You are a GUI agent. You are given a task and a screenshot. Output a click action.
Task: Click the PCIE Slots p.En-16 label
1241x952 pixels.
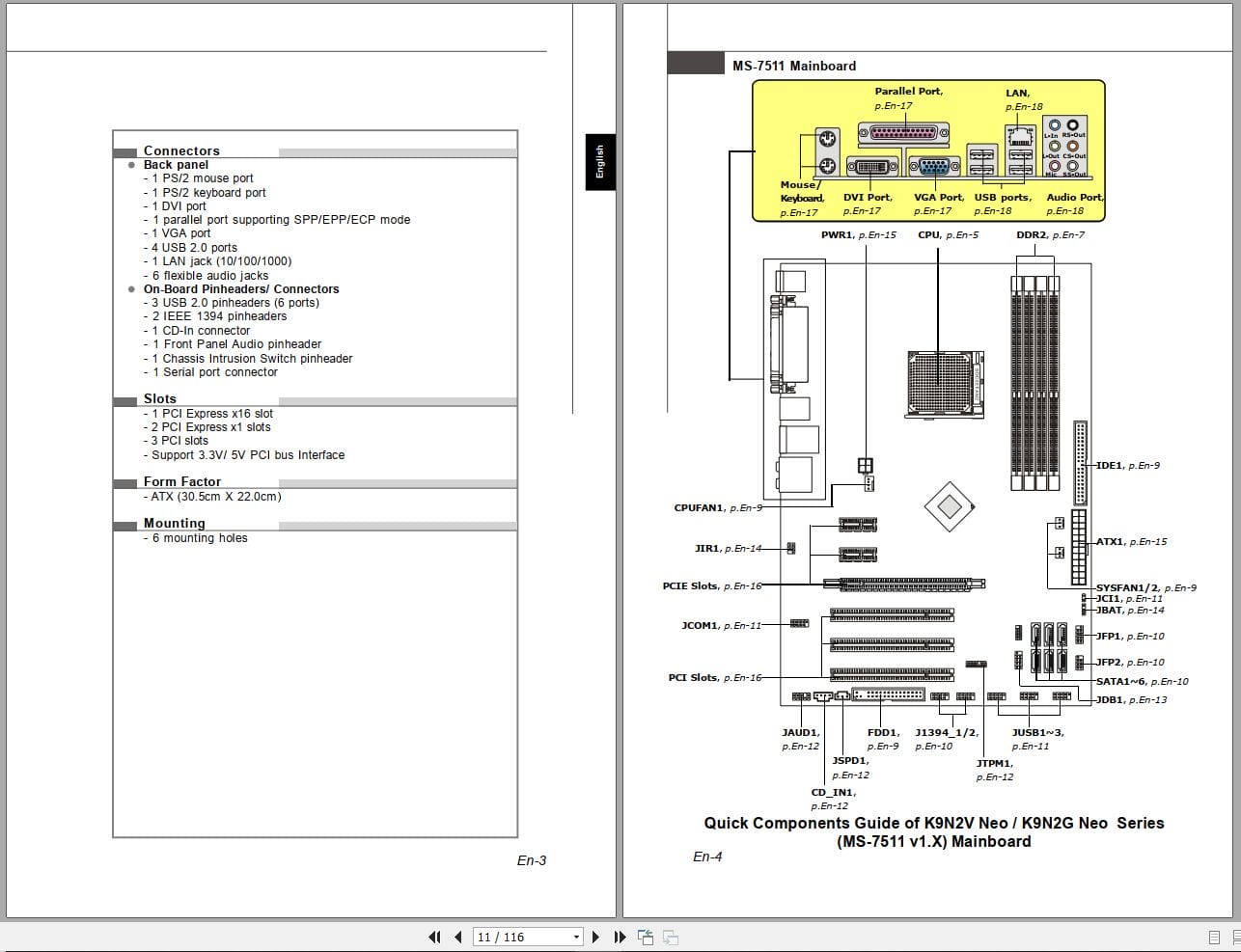click(712, 585)
